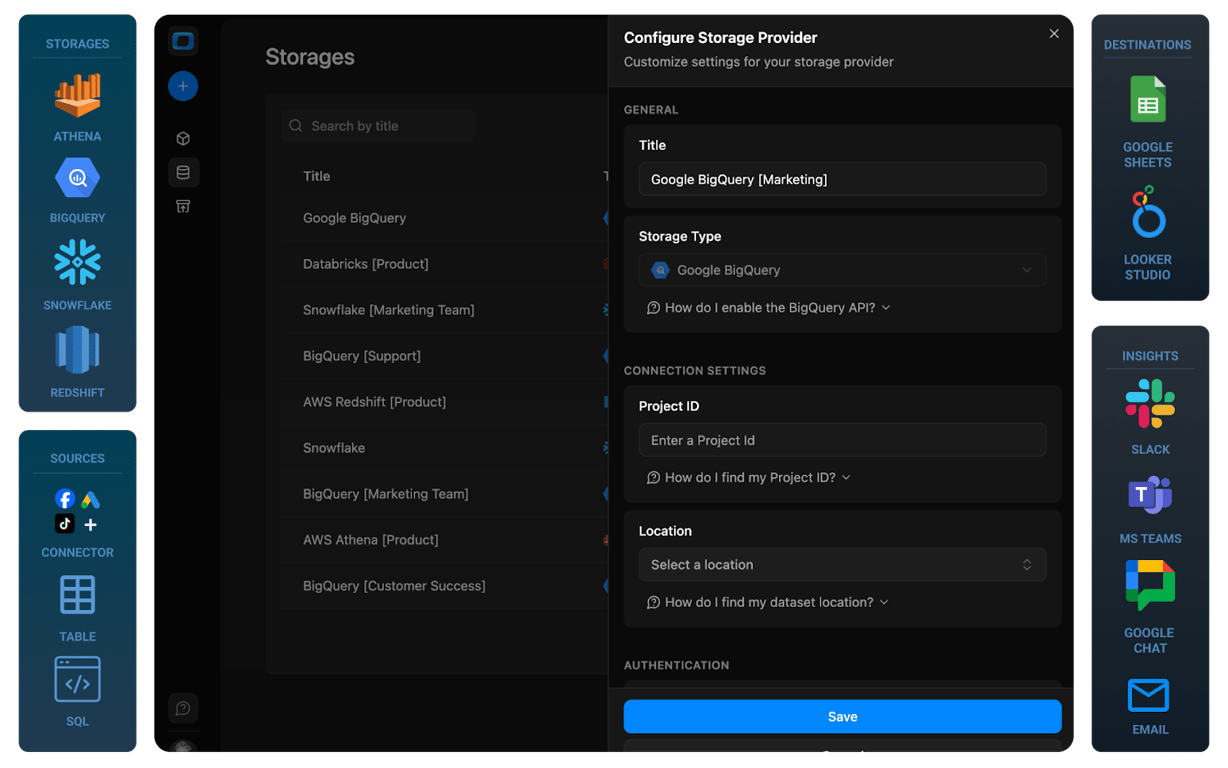Expand How do I enable the BigQuery API

pyautogui.click(x=769, y=308)
